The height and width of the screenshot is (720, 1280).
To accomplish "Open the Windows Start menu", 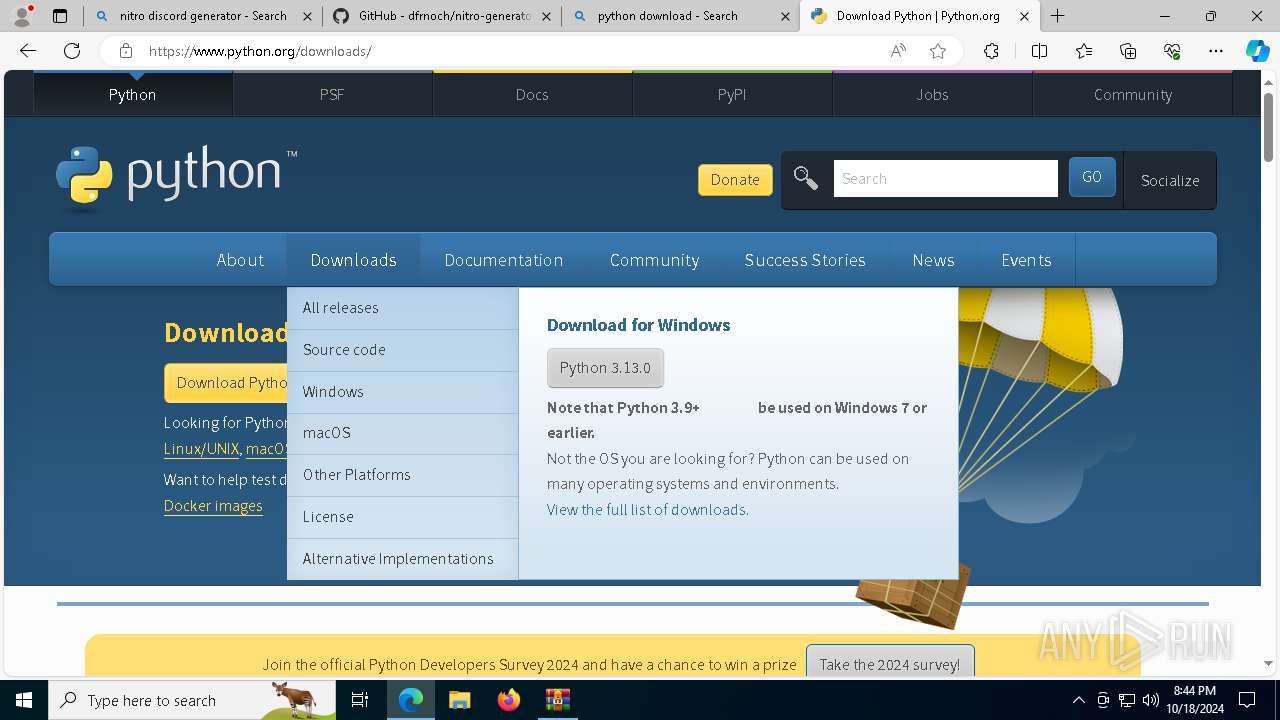I will [24, 700].
